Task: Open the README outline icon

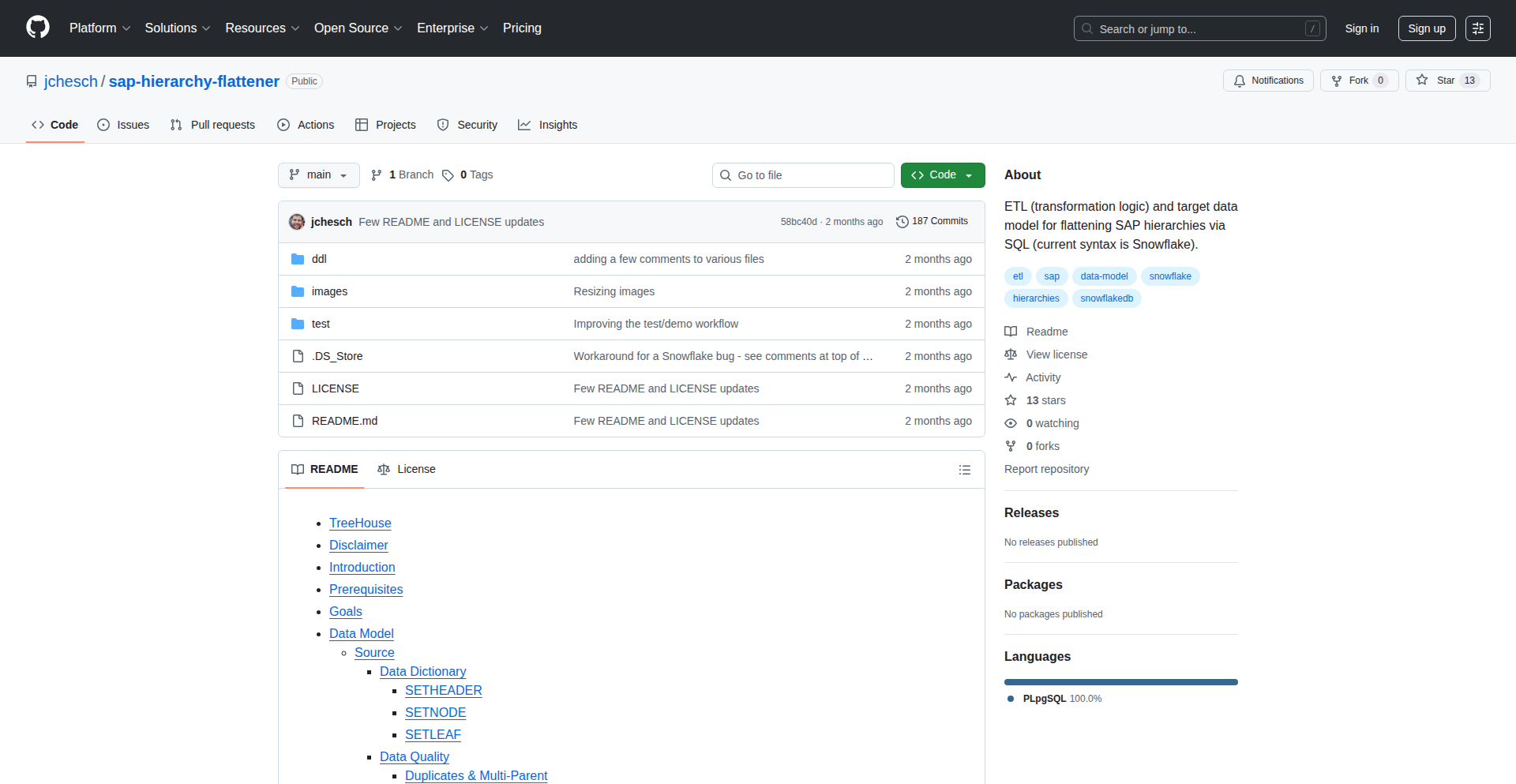Action: [x=964, y=470]
